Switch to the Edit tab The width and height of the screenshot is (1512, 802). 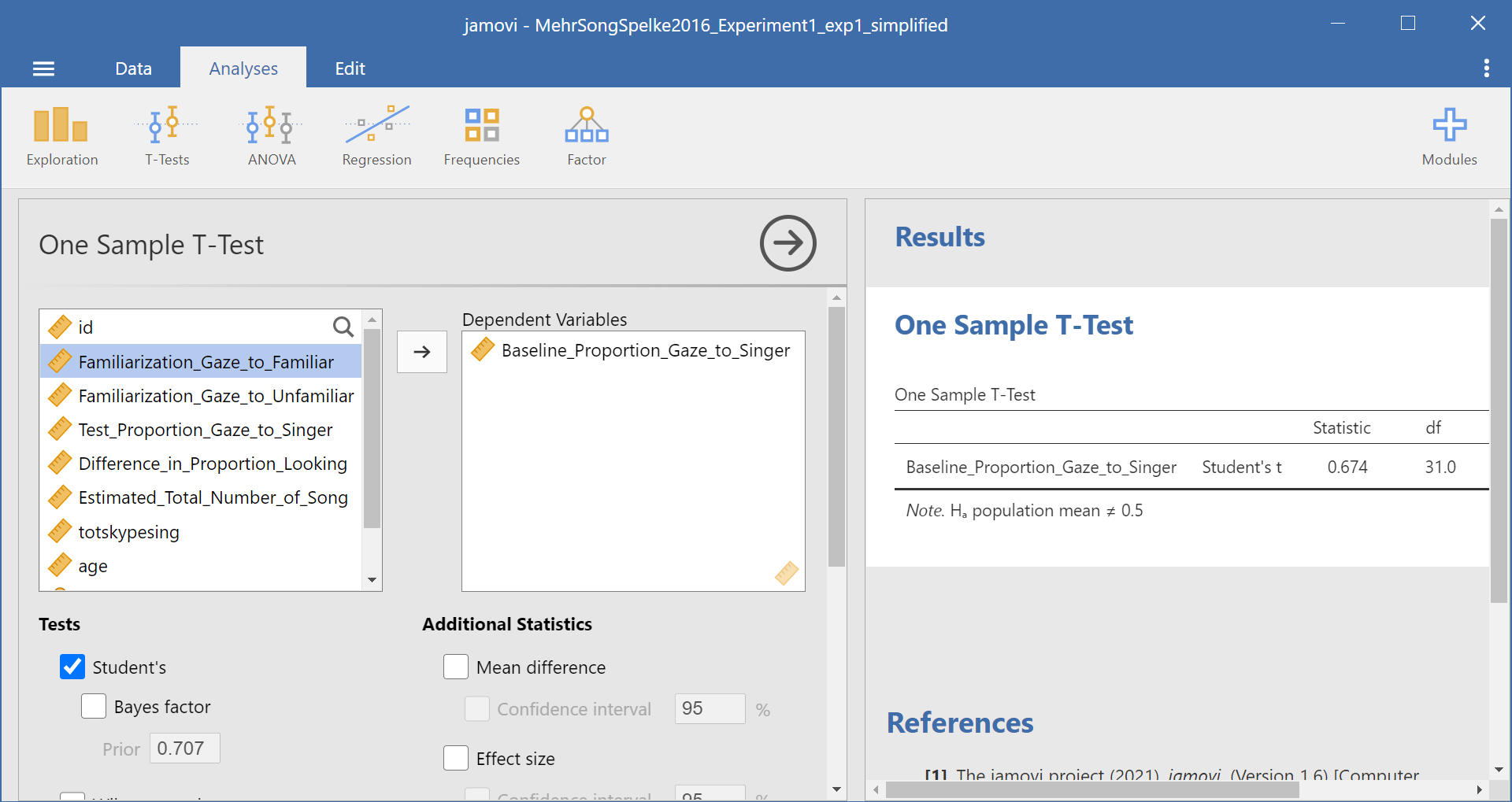point(350,68)
